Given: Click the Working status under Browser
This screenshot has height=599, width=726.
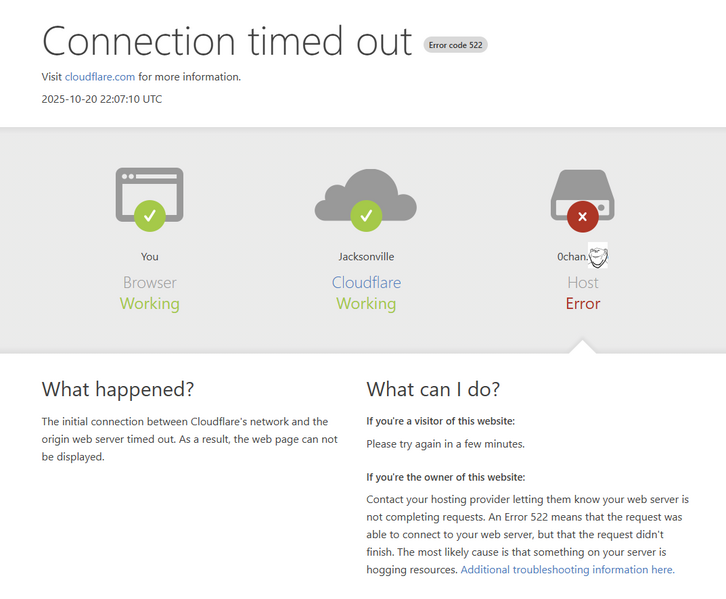Looking at the screenshot, I should coord(150,304).
